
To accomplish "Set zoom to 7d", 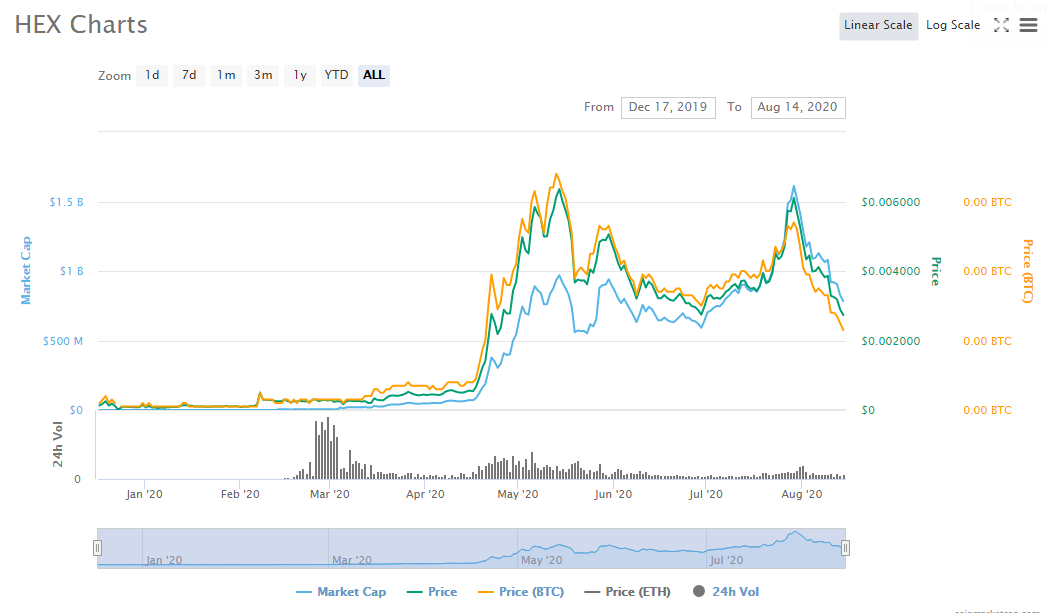I will coord(189,75).
